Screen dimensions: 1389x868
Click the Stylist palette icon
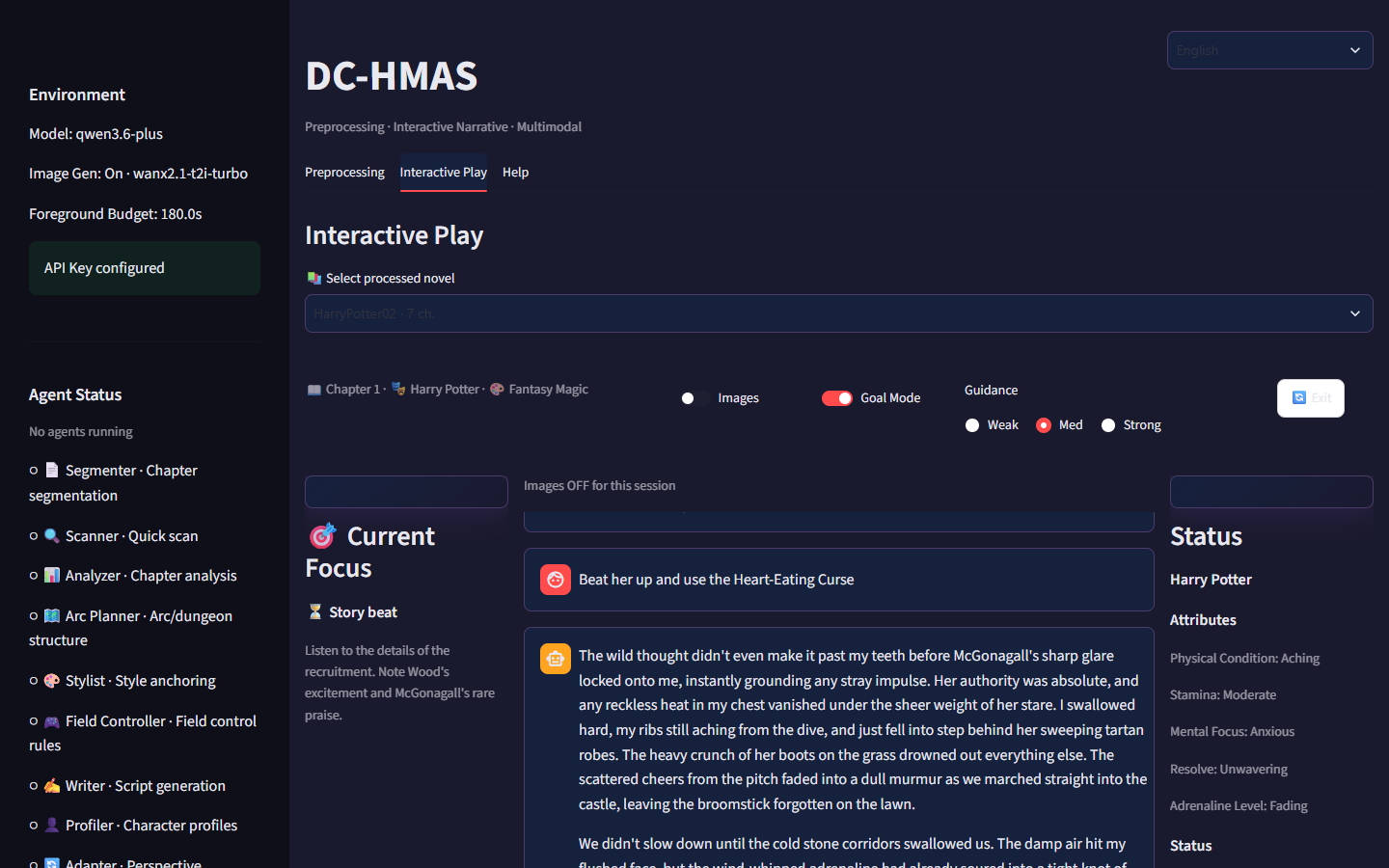52,680
